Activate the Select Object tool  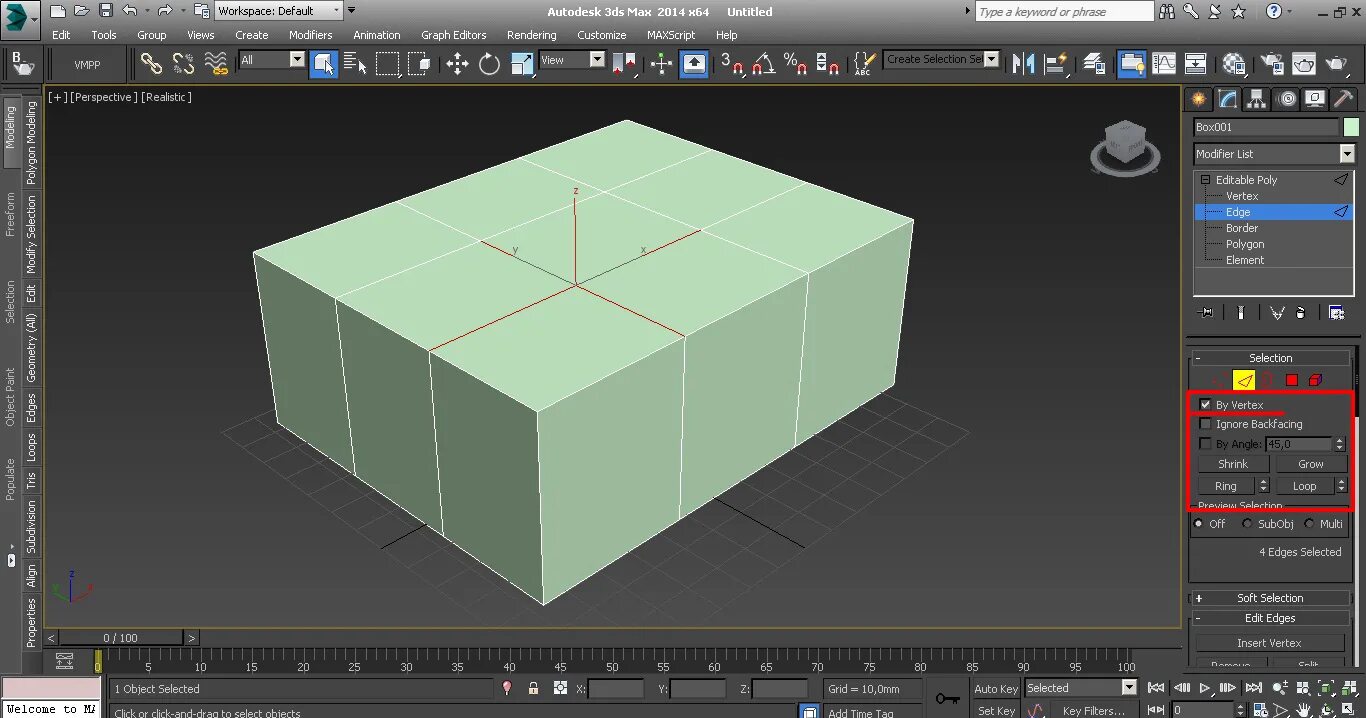[323, 64]
